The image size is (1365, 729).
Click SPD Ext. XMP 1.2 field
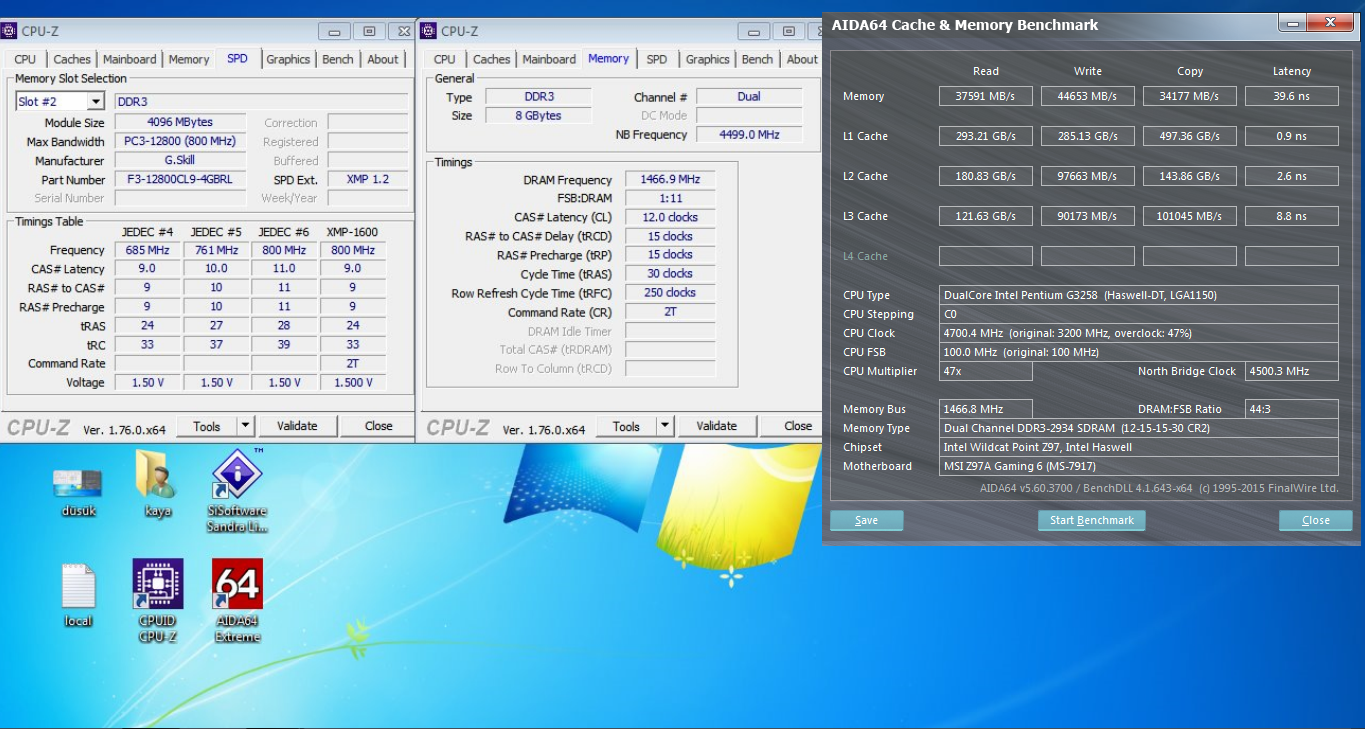[x=367, y=180]
